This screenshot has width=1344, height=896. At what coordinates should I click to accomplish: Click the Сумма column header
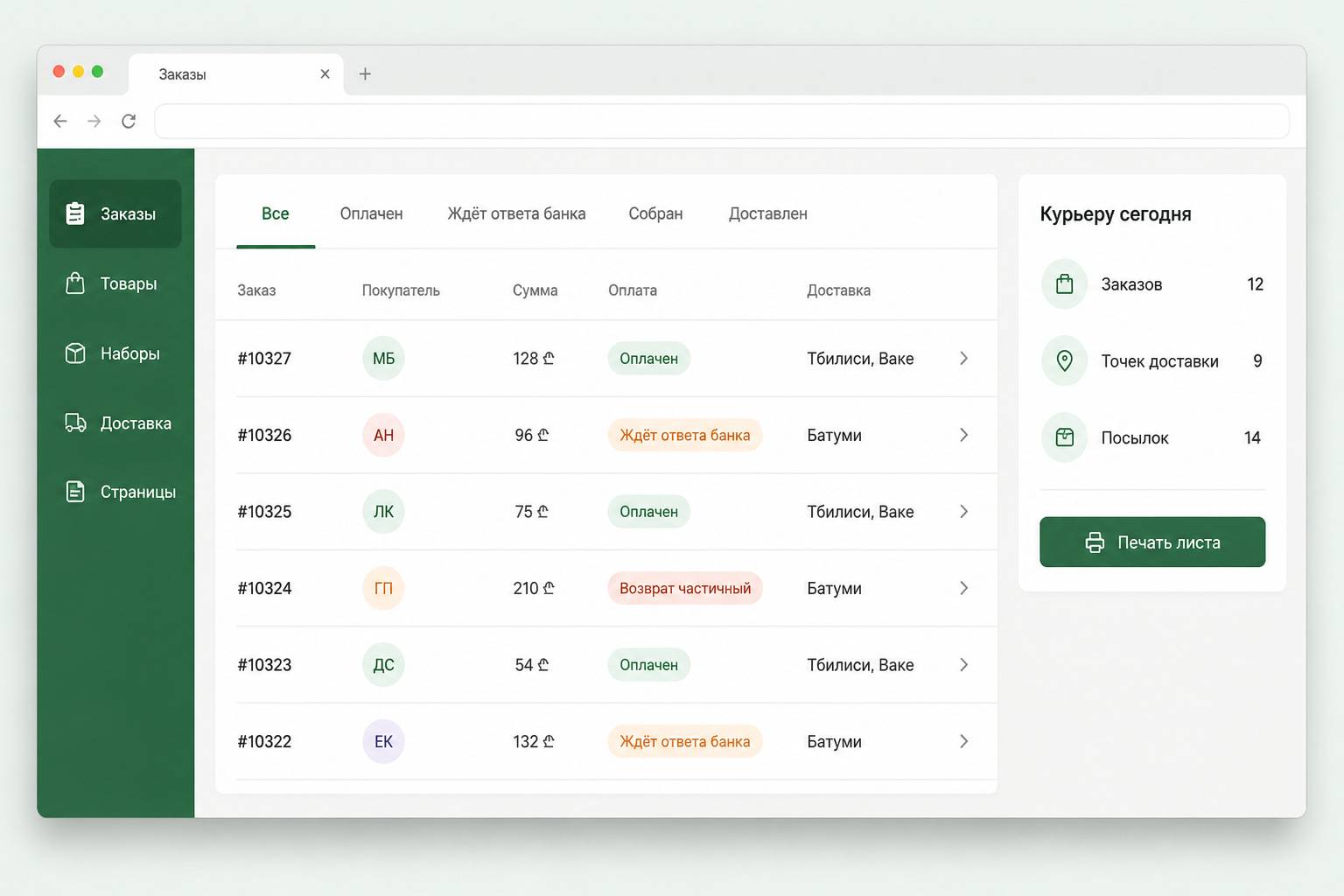pos(535,290)
